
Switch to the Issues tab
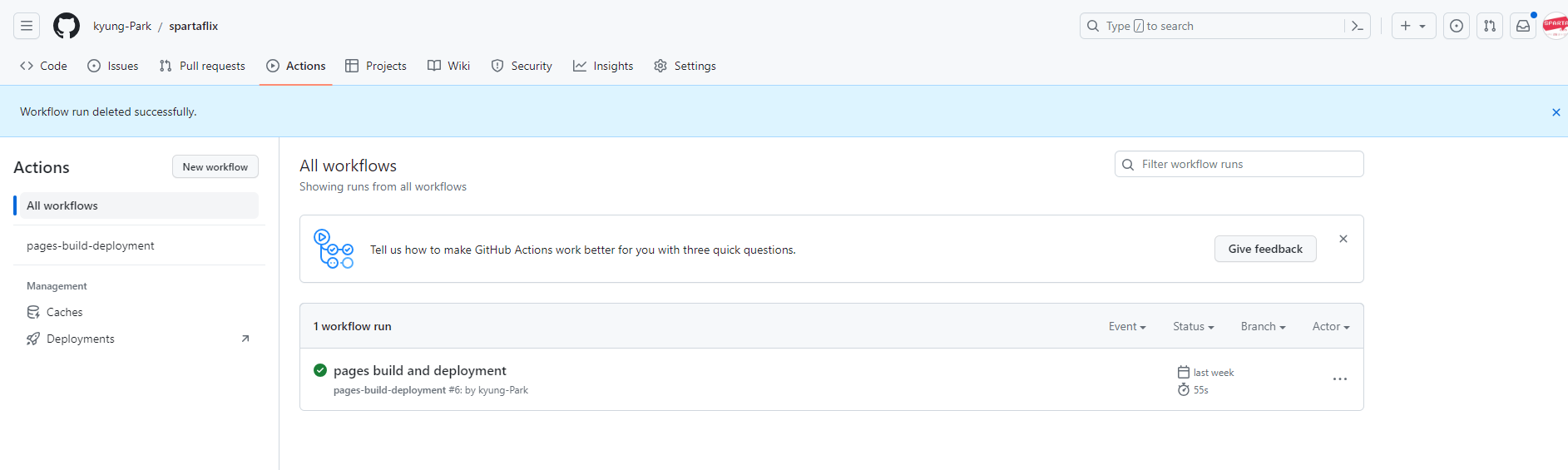(113, 66)
